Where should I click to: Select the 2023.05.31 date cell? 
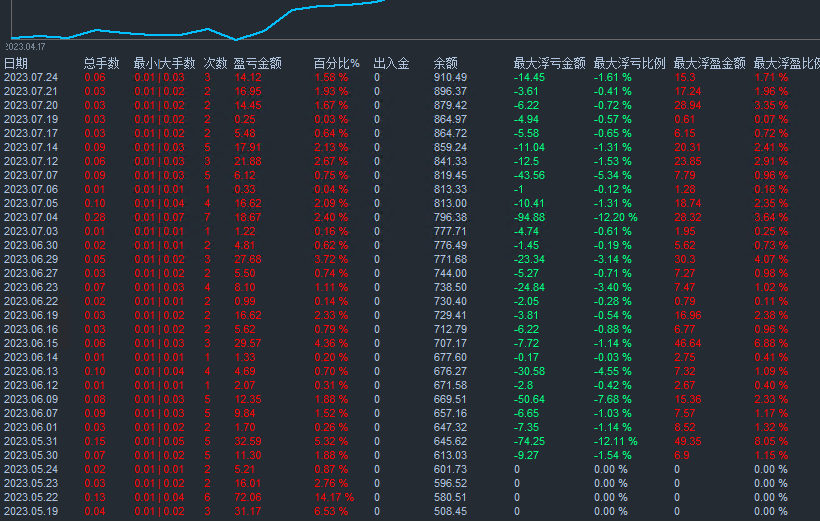click(31, 441)
